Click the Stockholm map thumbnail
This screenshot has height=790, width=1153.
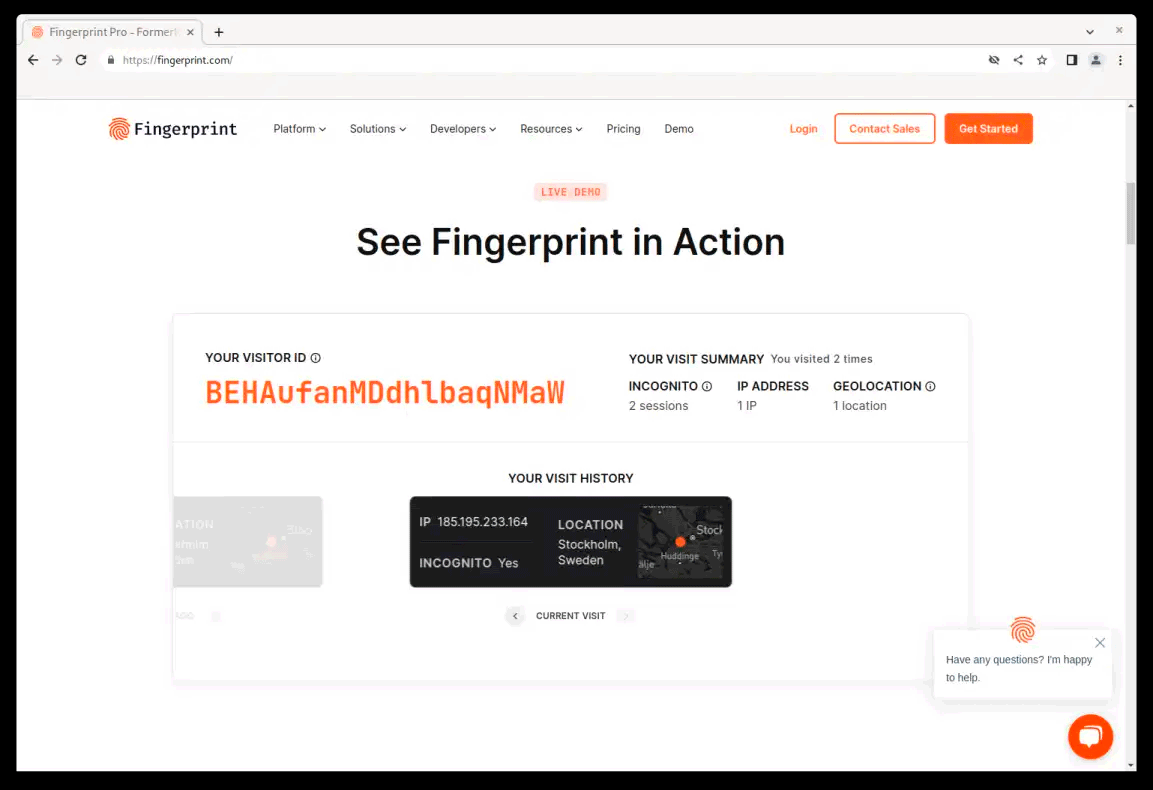680,542
